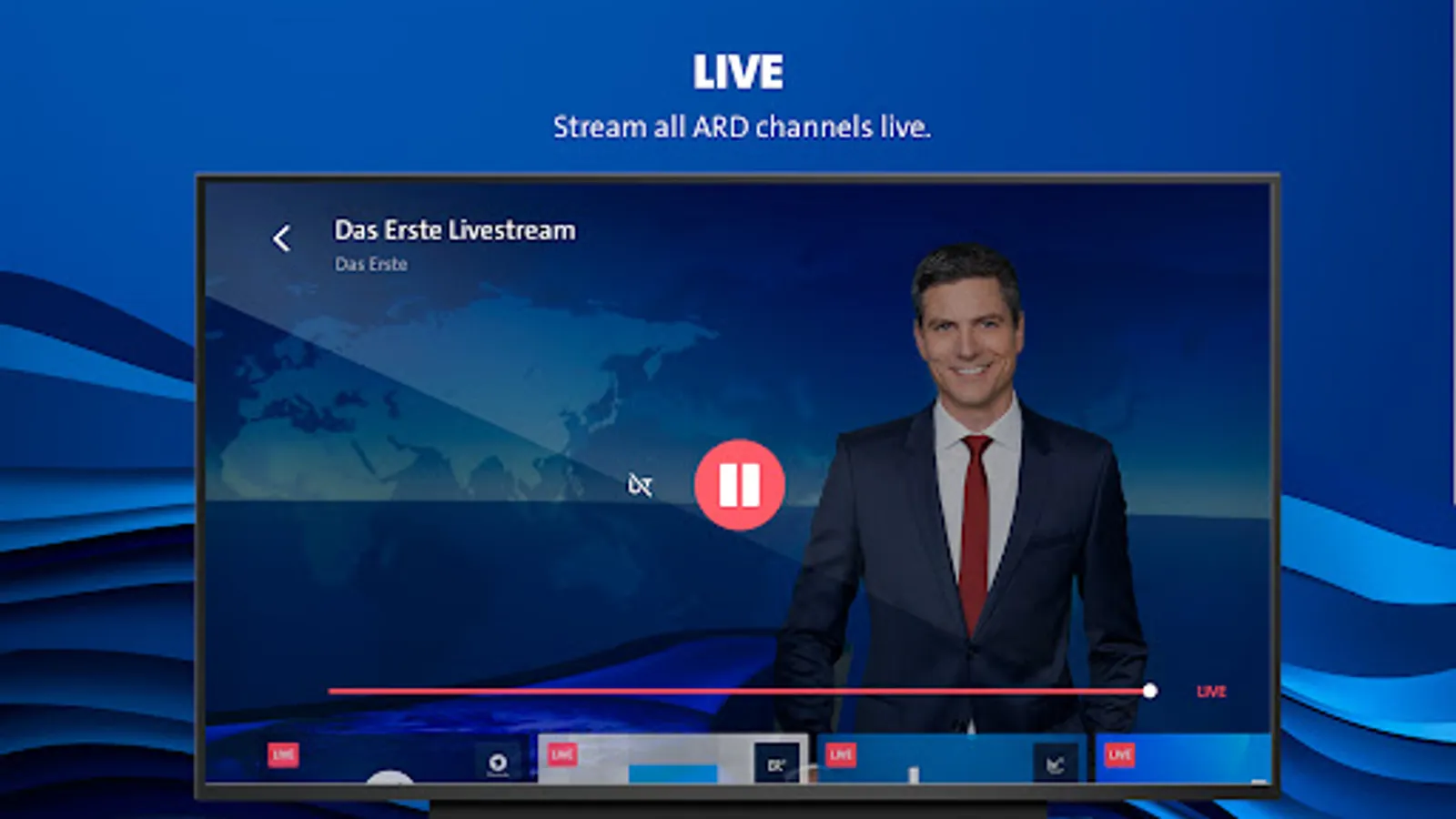The height and width of the screenshot is (819, 1456).
Task: Click the small "Das Erste" channel name under the title
Action: 371,264
